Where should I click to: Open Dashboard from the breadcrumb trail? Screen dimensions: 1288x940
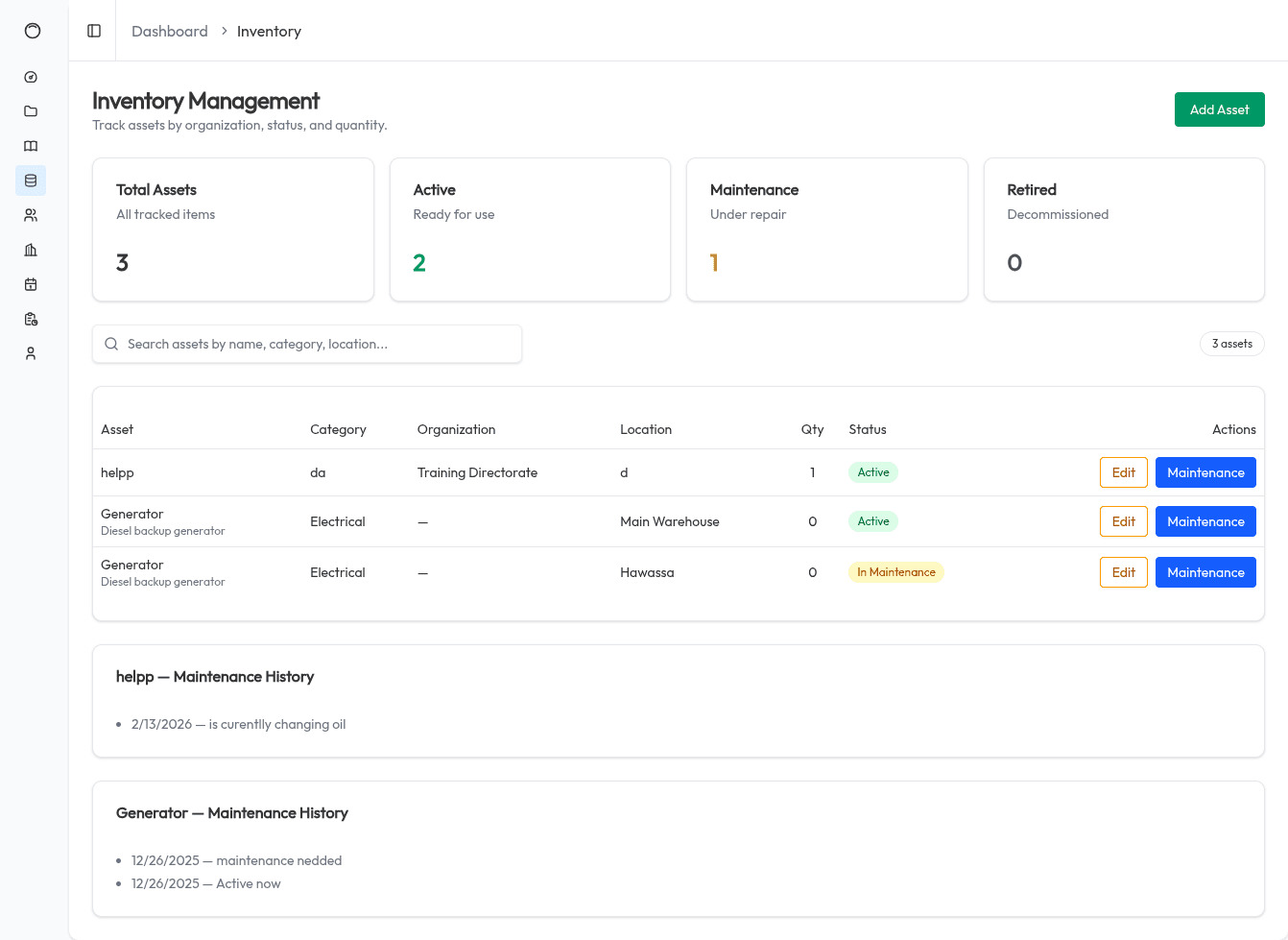[x=170, y=31]
